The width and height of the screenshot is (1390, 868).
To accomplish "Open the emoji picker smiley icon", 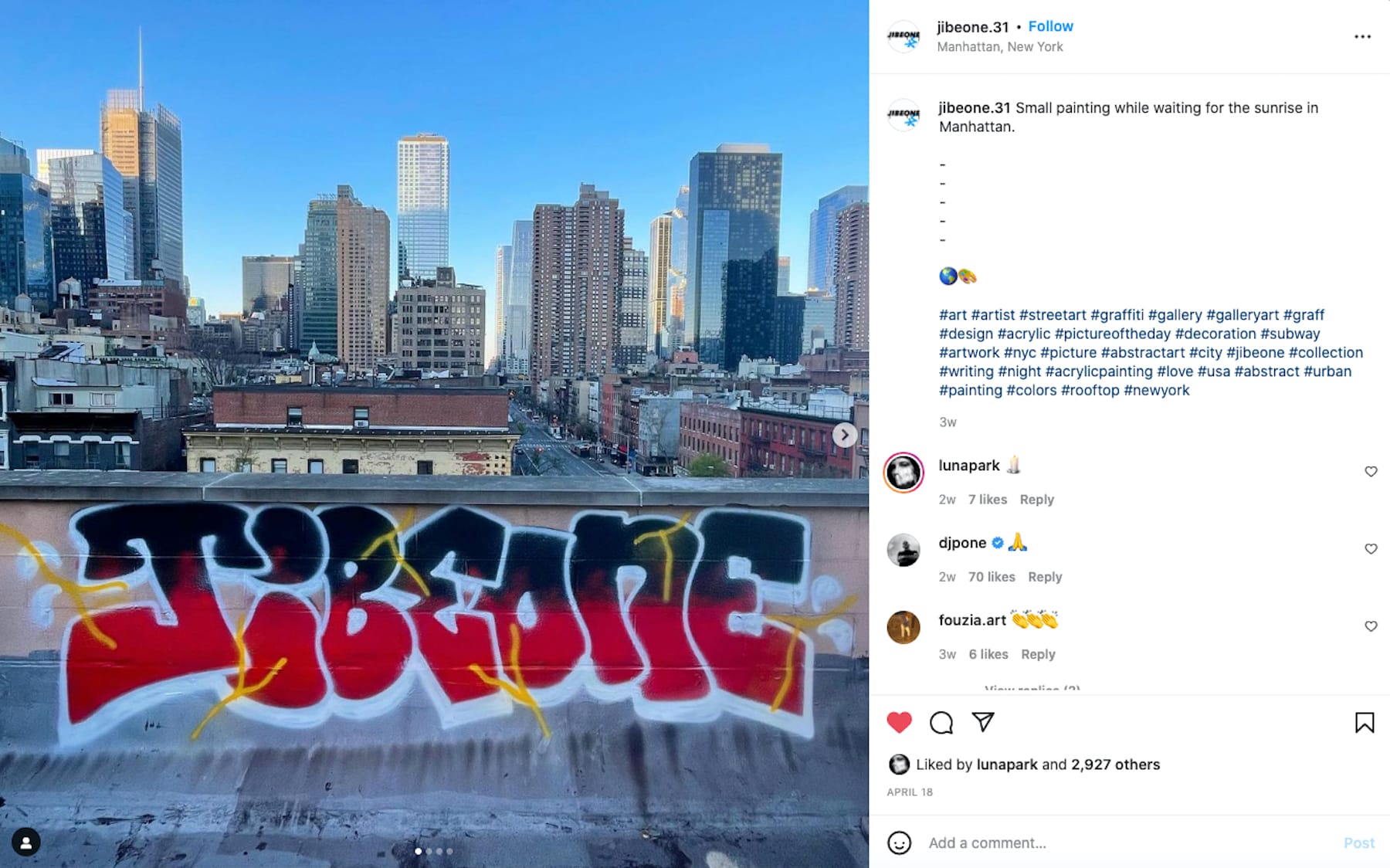I will [899, 843].
